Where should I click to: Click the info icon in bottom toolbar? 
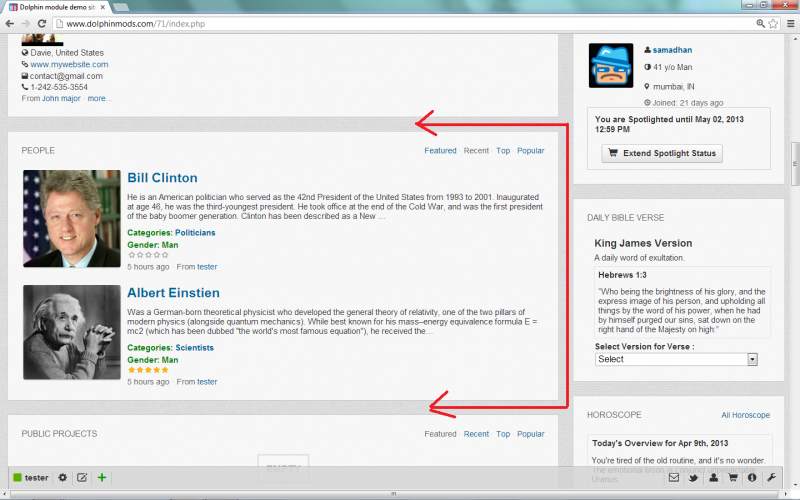pos(752,478)
